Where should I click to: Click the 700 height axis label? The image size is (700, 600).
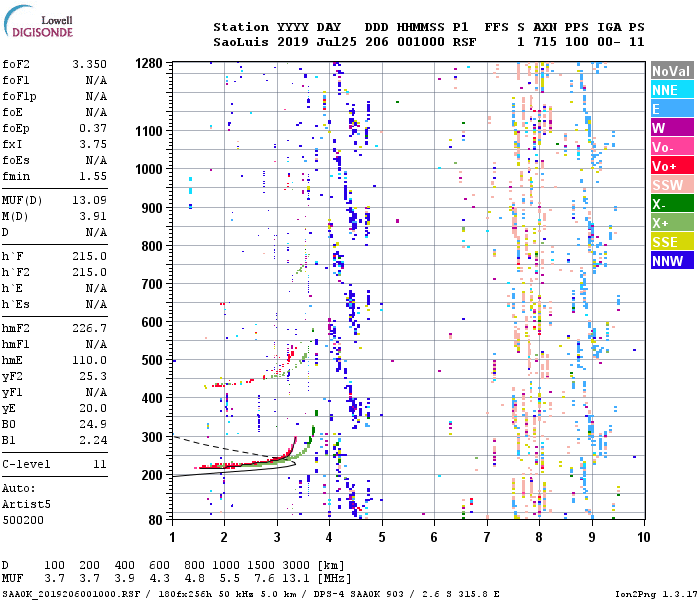152,284
